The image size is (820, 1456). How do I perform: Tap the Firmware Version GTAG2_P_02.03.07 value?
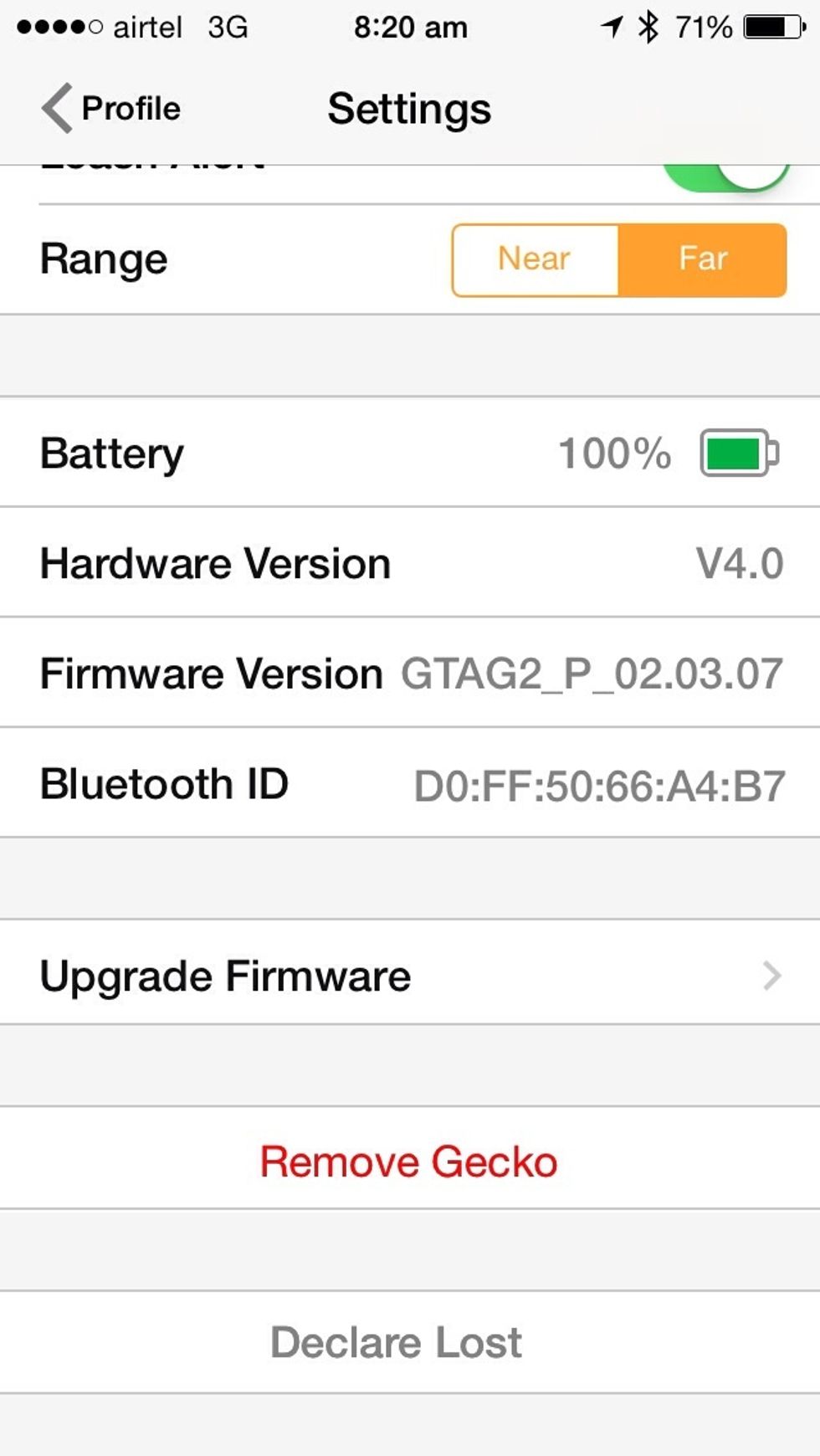click(x=592, y=674)
